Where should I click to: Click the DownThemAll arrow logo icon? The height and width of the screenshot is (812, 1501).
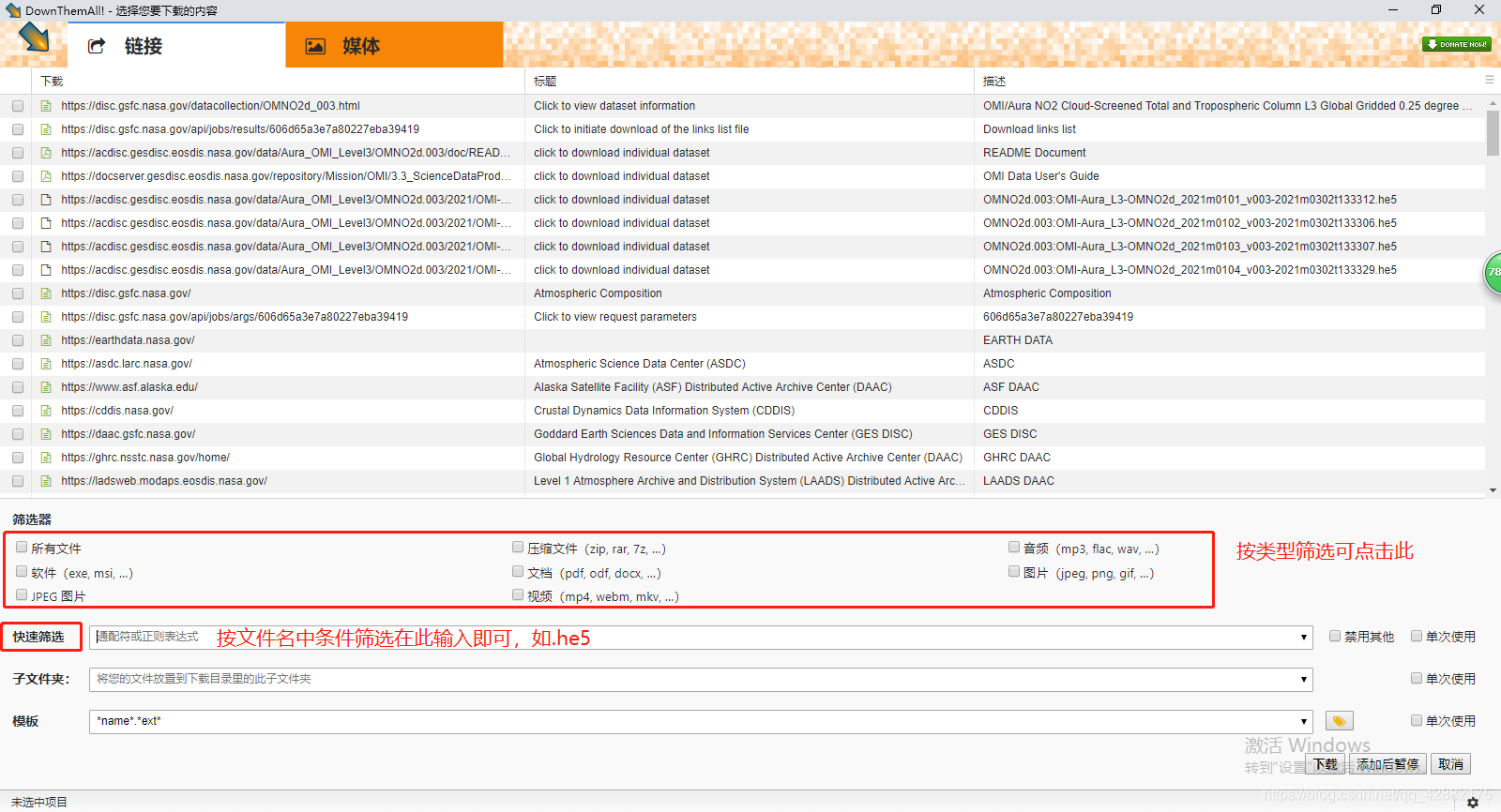pyautogui.click(x=35, y=38)
